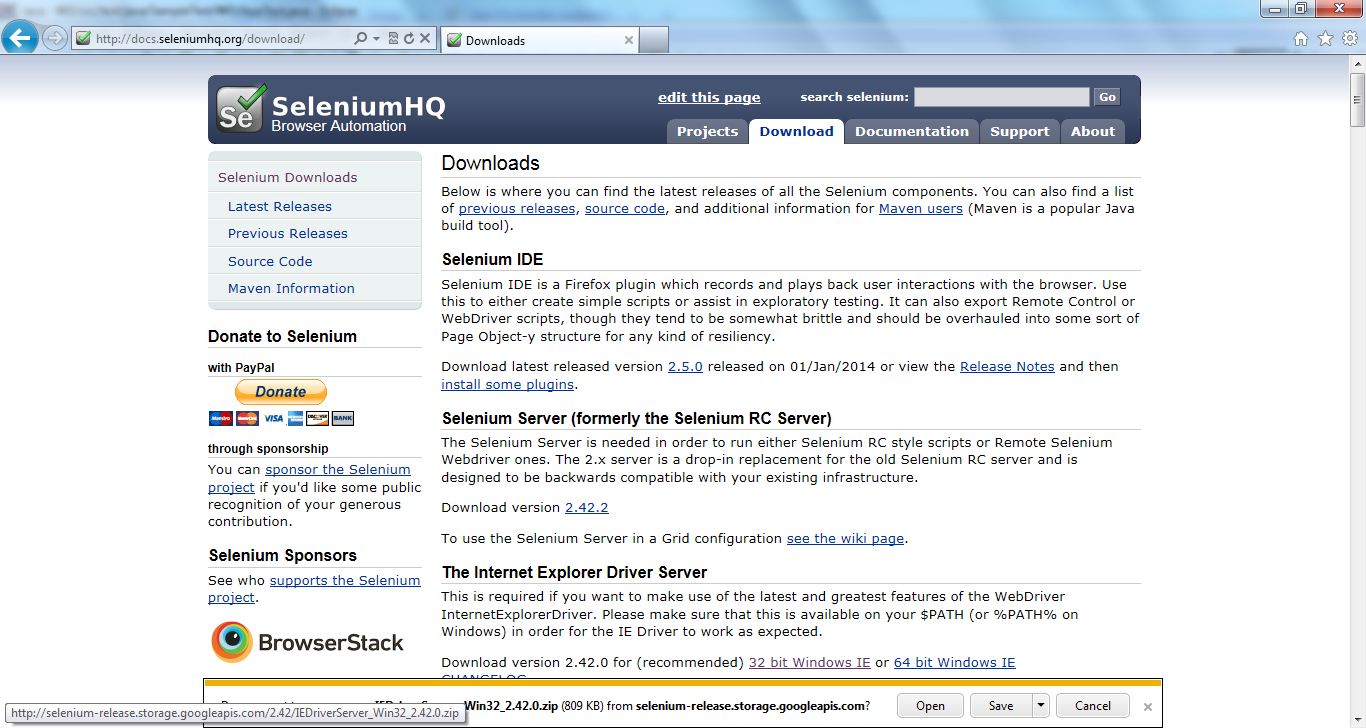Open the Projects site tab
This screenshot has height=728, width=1366.
[707, 131]
